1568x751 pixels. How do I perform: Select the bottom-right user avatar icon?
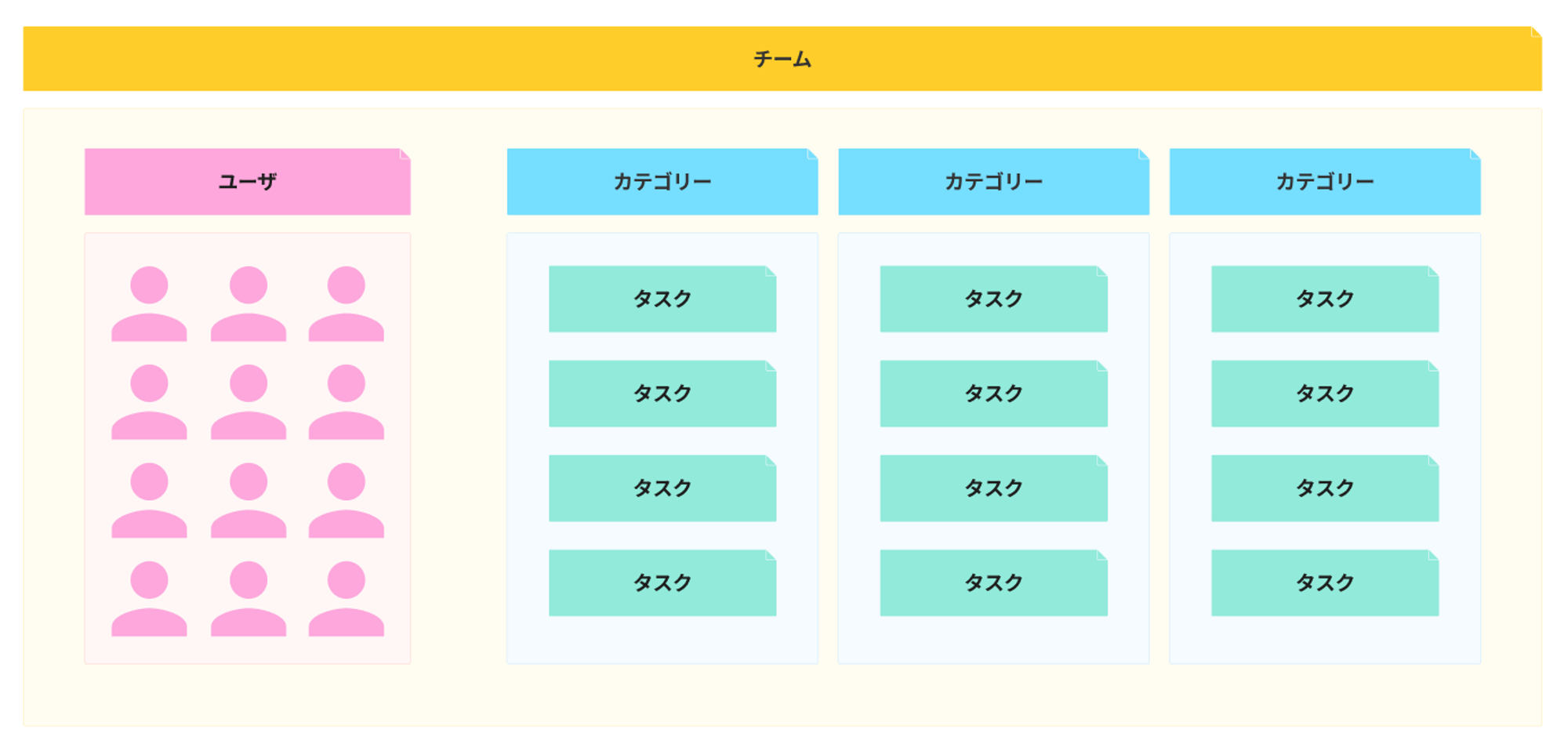click(346, 598)
